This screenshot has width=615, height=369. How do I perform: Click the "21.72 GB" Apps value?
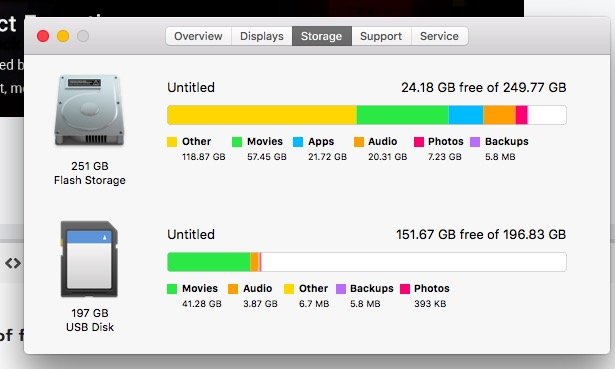click(x=328, y=157)
